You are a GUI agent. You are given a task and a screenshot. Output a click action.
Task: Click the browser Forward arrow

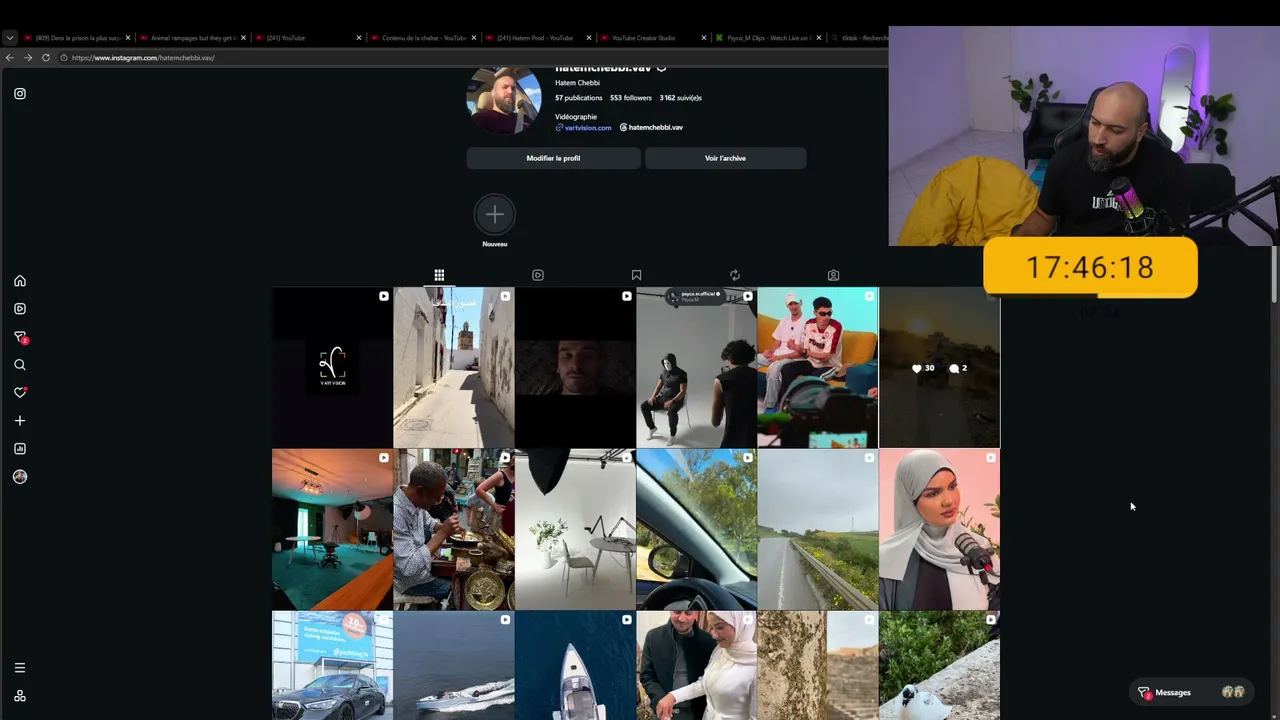(28, 58)
